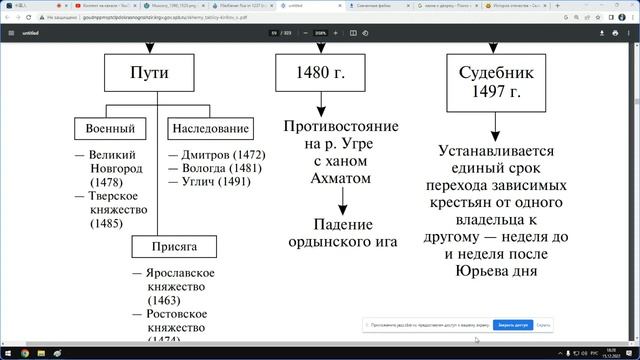This screenshot has height=360, width=640.
Task: Click the 'Наследование' box
Action: pyautogui.click(x=211, y=129)
